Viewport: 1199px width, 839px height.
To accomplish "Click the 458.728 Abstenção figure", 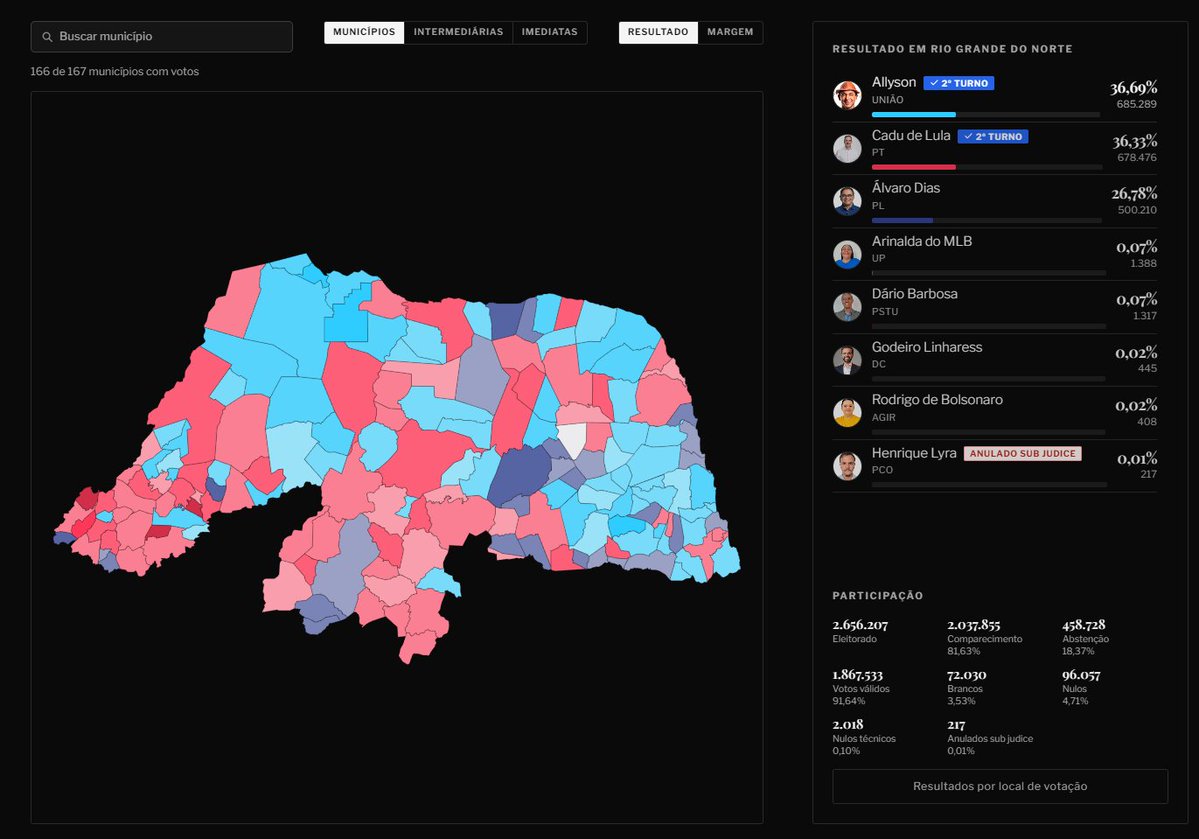I will (x=1084, y=625).
